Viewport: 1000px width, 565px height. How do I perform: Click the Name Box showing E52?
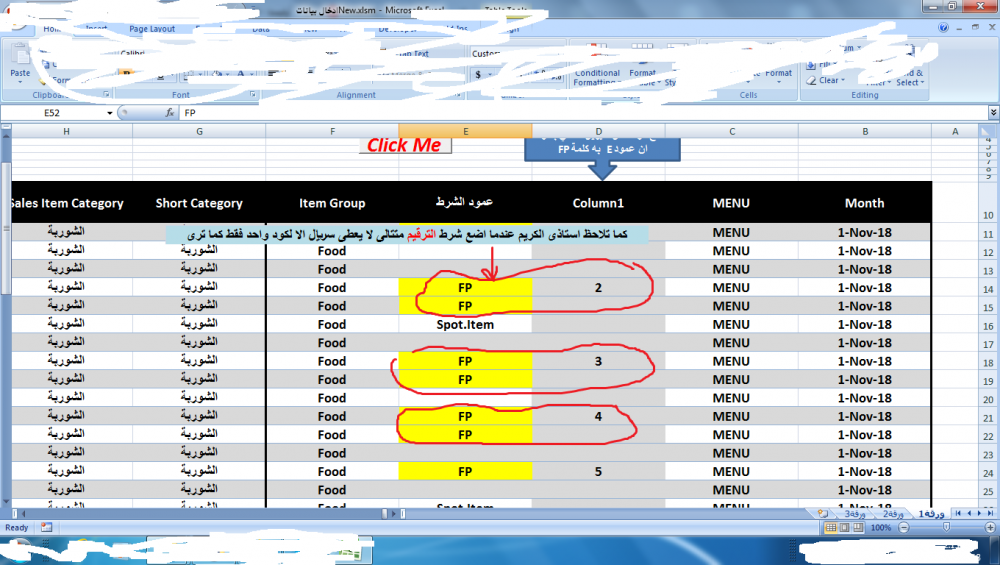[x=52, y=113]
